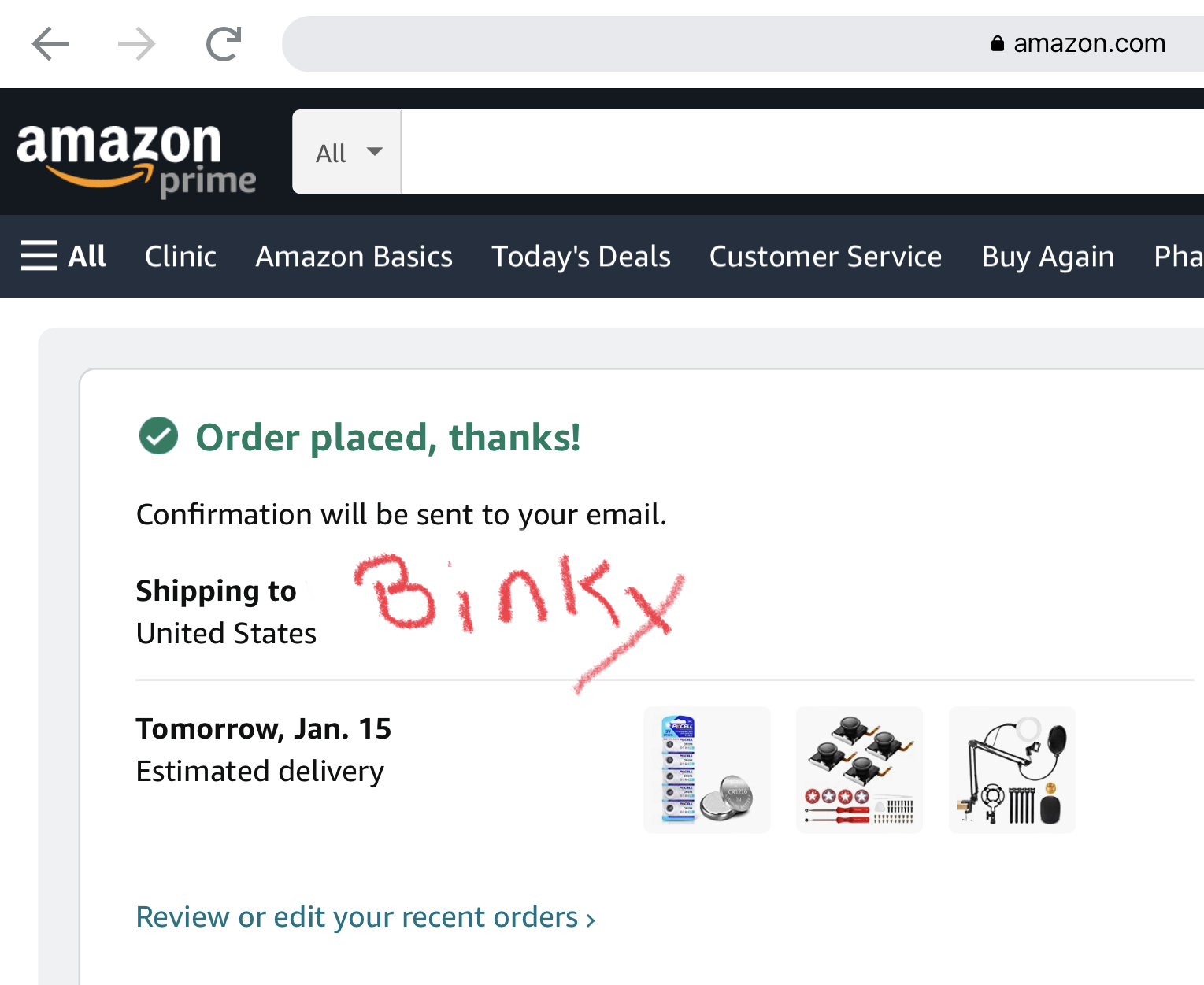
Task: Click the partially visible Pharmacy nav item
Action: 1178,257
